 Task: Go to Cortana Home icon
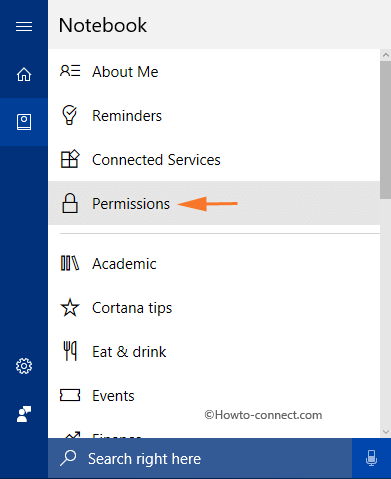click(24, 74)
